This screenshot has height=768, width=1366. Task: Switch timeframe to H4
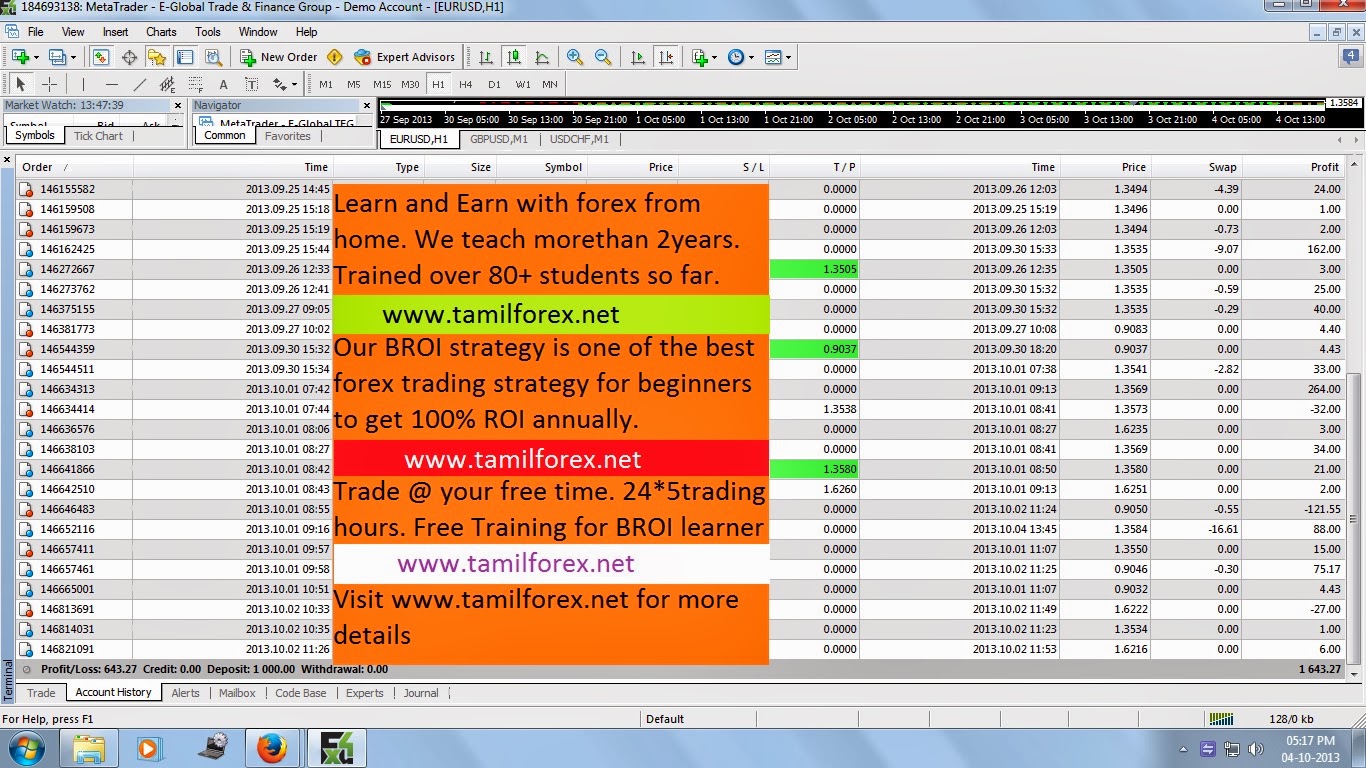pyautogui.click(x=466, y=85)
